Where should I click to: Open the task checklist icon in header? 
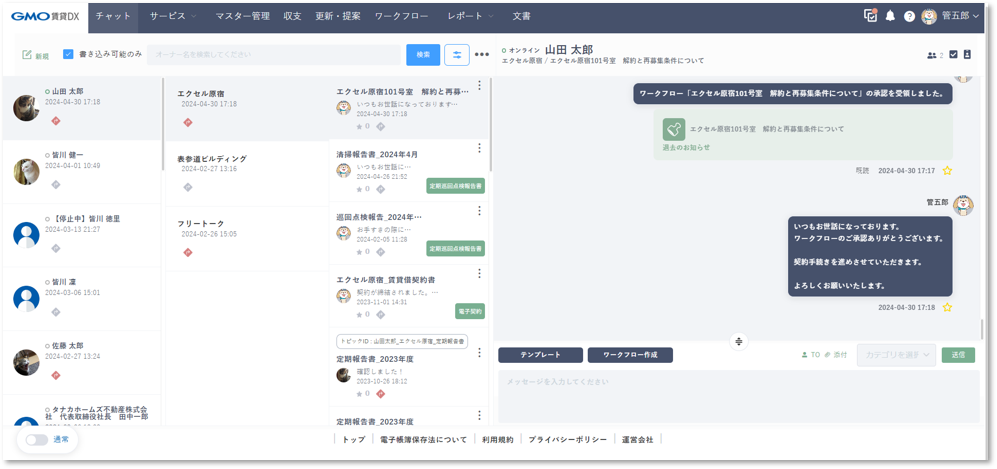click(870, 16)
